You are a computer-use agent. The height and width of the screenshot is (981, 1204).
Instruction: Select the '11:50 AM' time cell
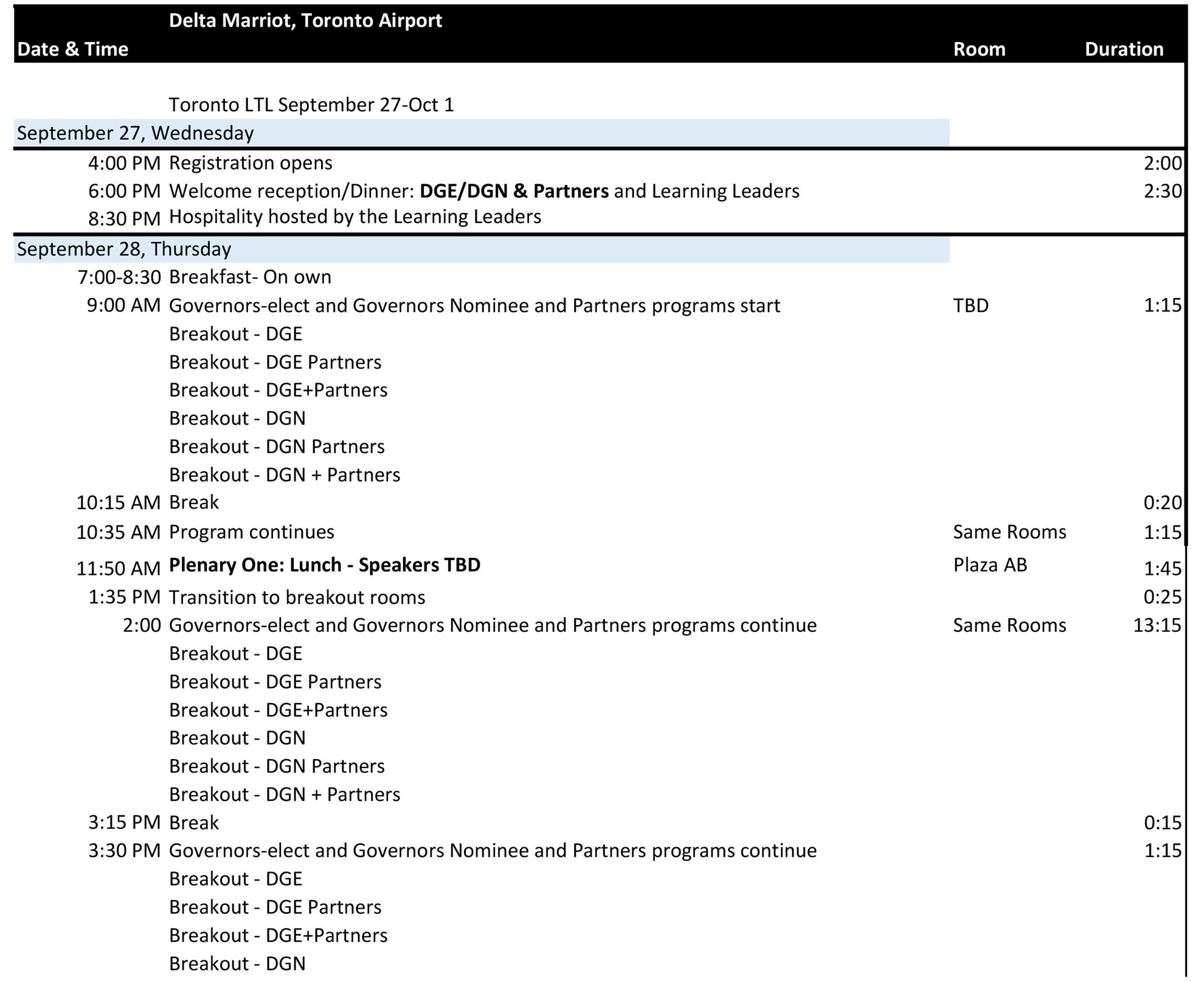pyautogui.click(x=118, y=569)
